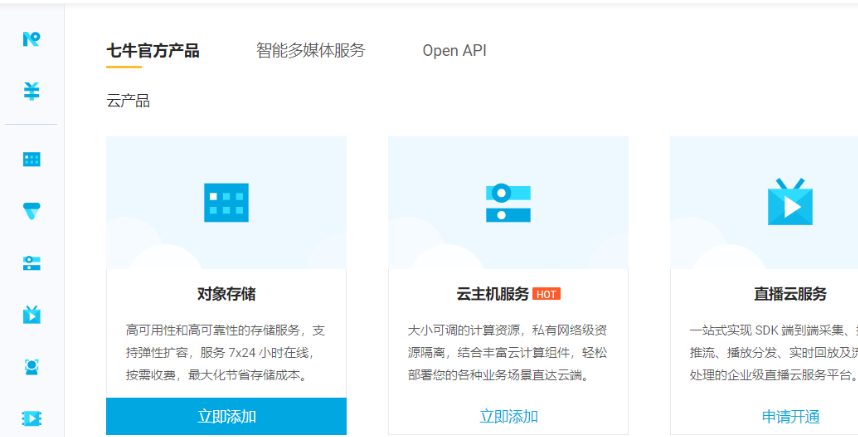The height and width of the screenshot is (437, 858).
Task: Switch to the 七牛官方产品 tab
Action: (x=153, y=51)
